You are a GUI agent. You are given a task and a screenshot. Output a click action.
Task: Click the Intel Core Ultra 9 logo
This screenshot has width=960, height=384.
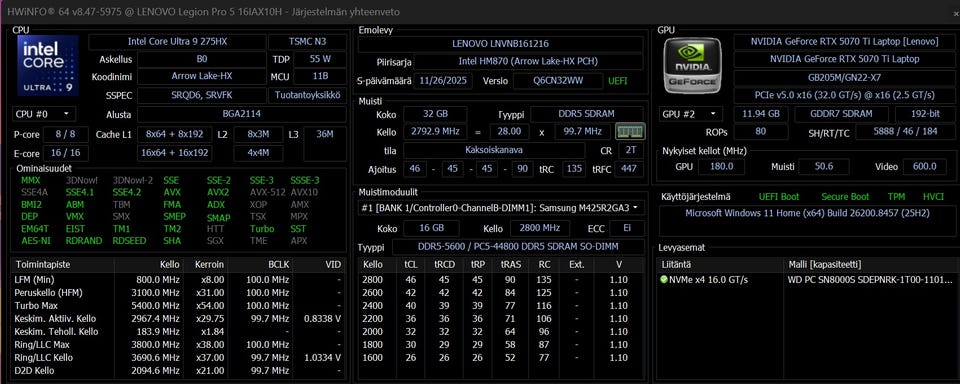tap(48, 65)
